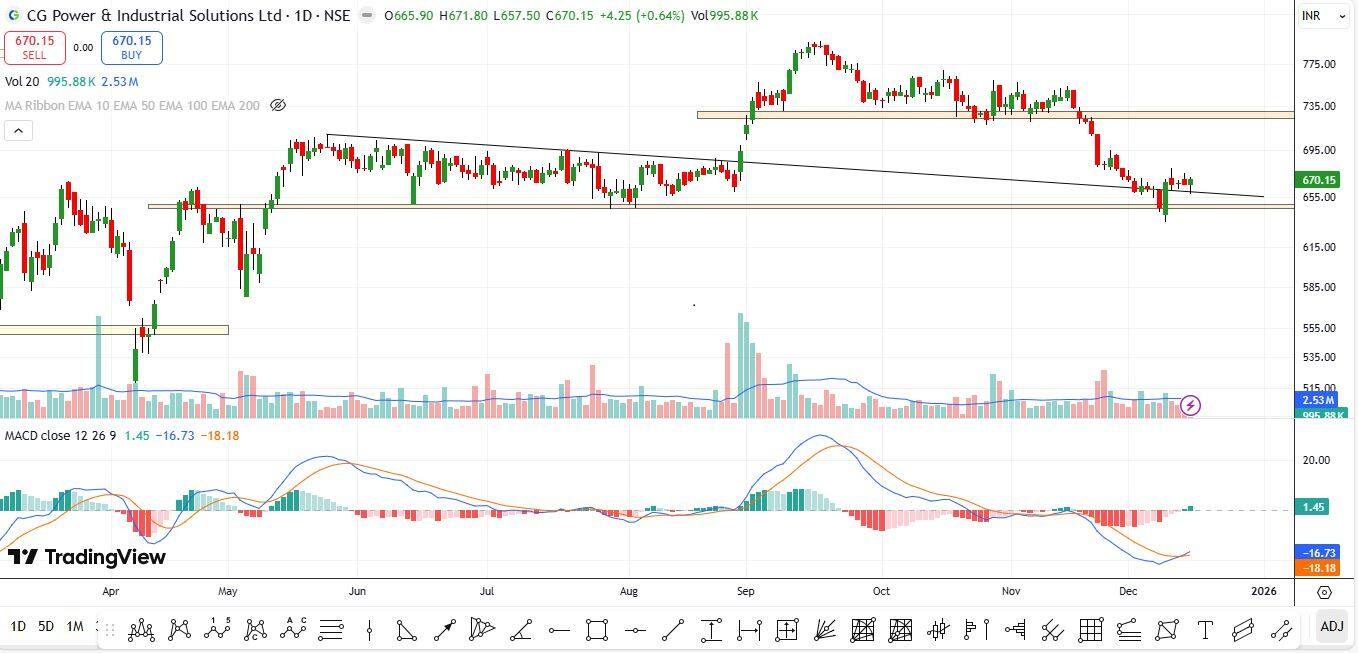The width and height of the screenshot is (1358, 653).
Task: Select the Vol 20 indicator legend
Action: 22,82
